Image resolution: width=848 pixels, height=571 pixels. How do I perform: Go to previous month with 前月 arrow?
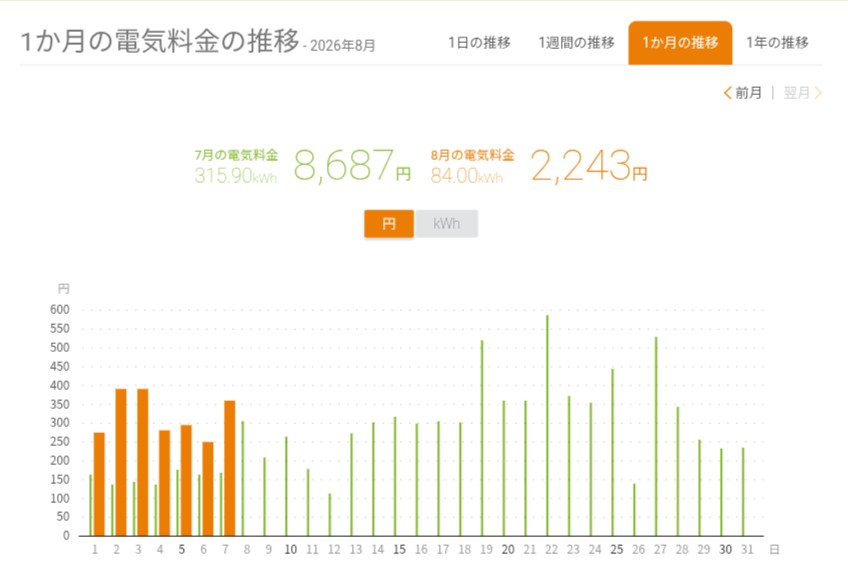point(743,92)
